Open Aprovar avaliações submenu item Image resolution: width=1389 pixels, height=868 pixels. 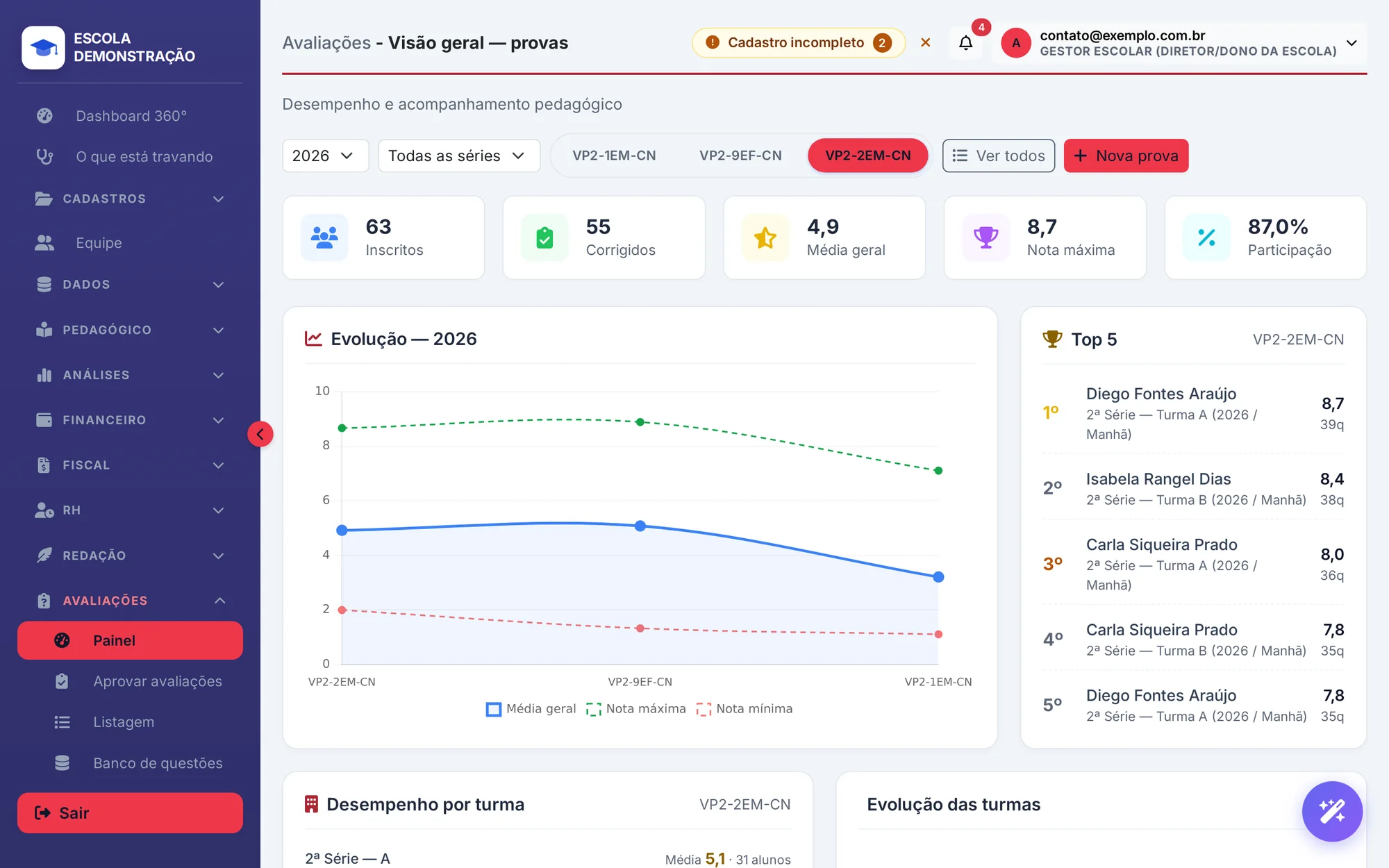point(130,681)
